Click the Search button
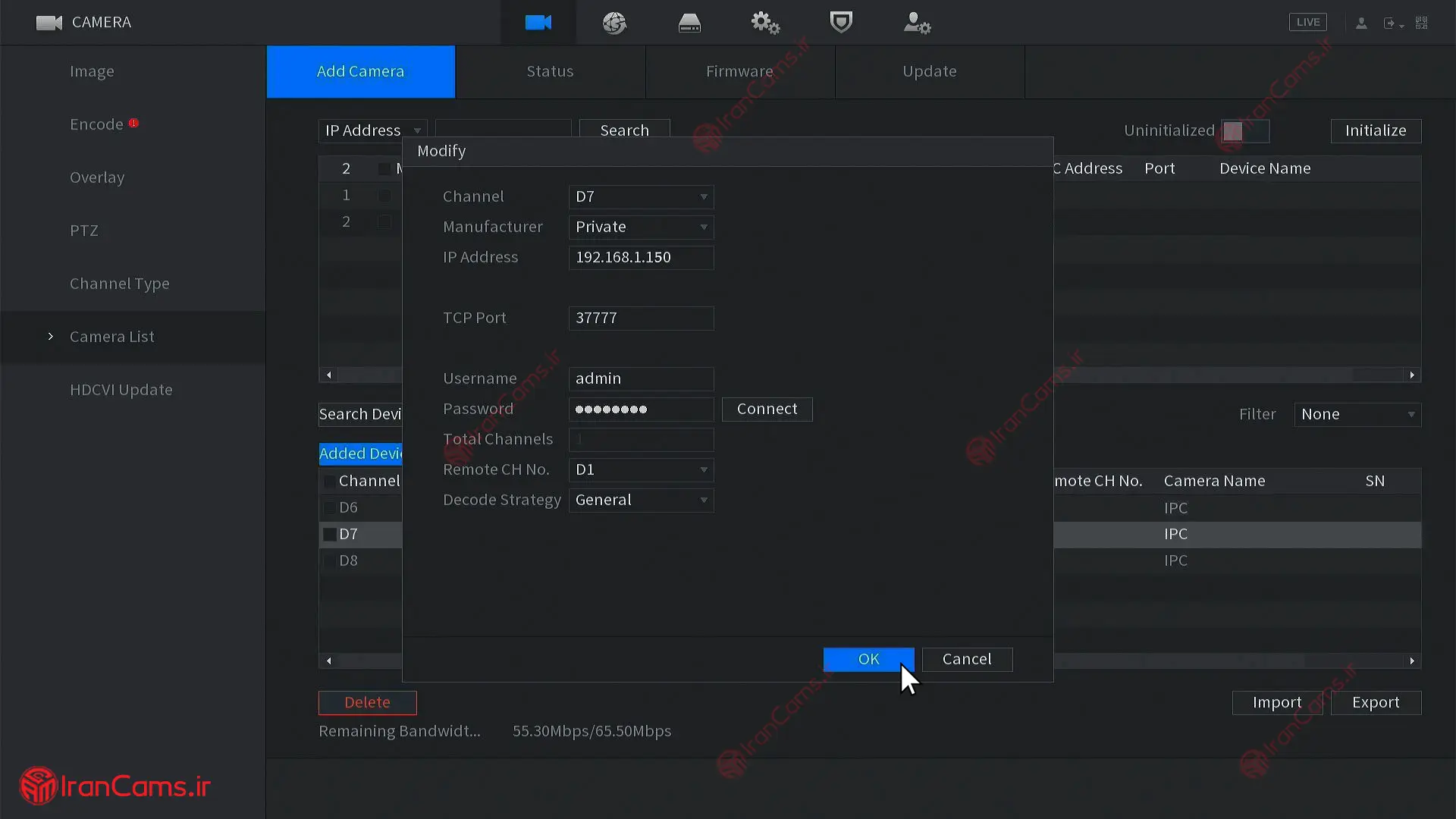The width and height of the screenshot is (1456, 819). (x=624, y=130)
